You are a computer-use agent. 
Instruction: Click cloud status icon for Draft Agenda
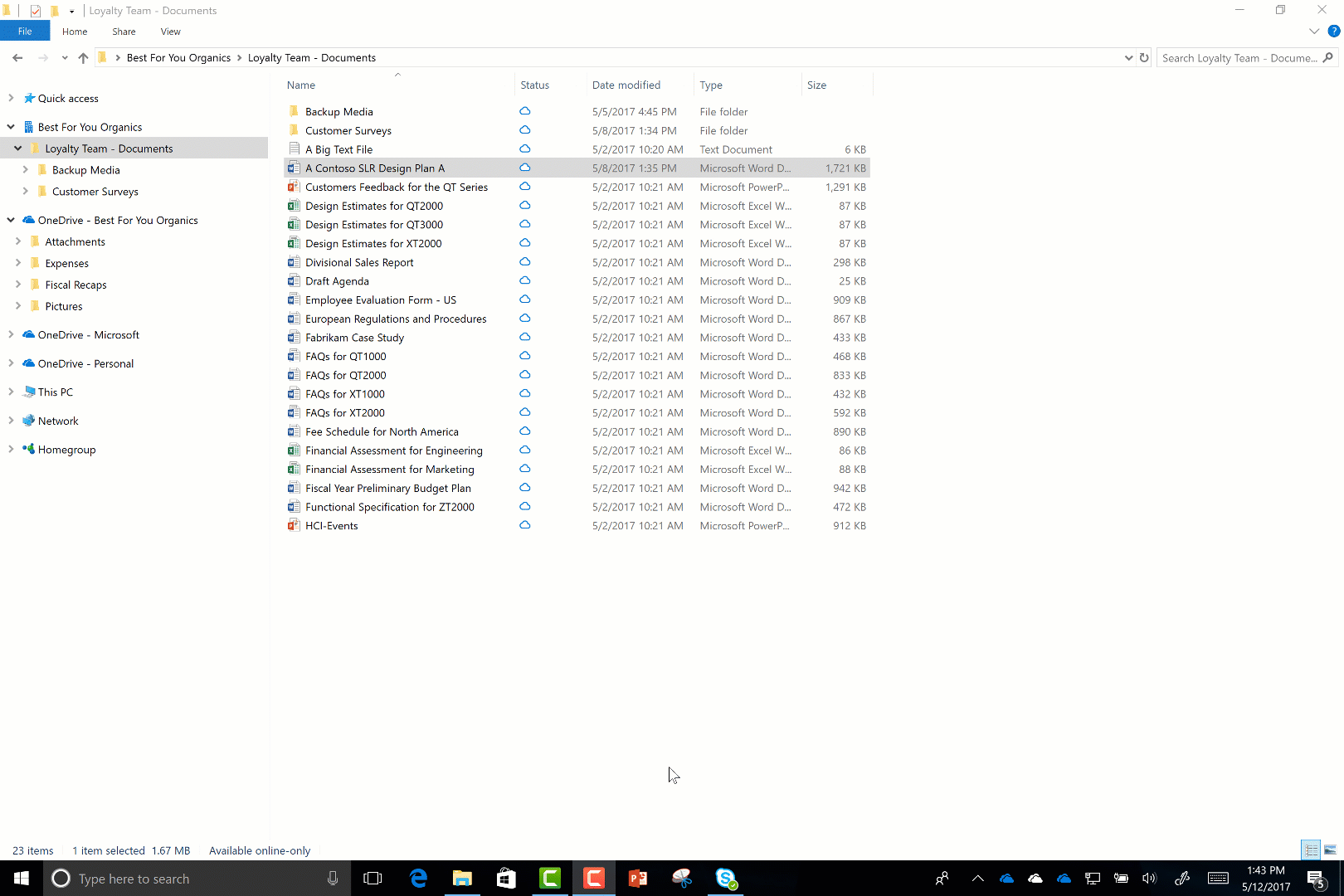pos(524,280)
